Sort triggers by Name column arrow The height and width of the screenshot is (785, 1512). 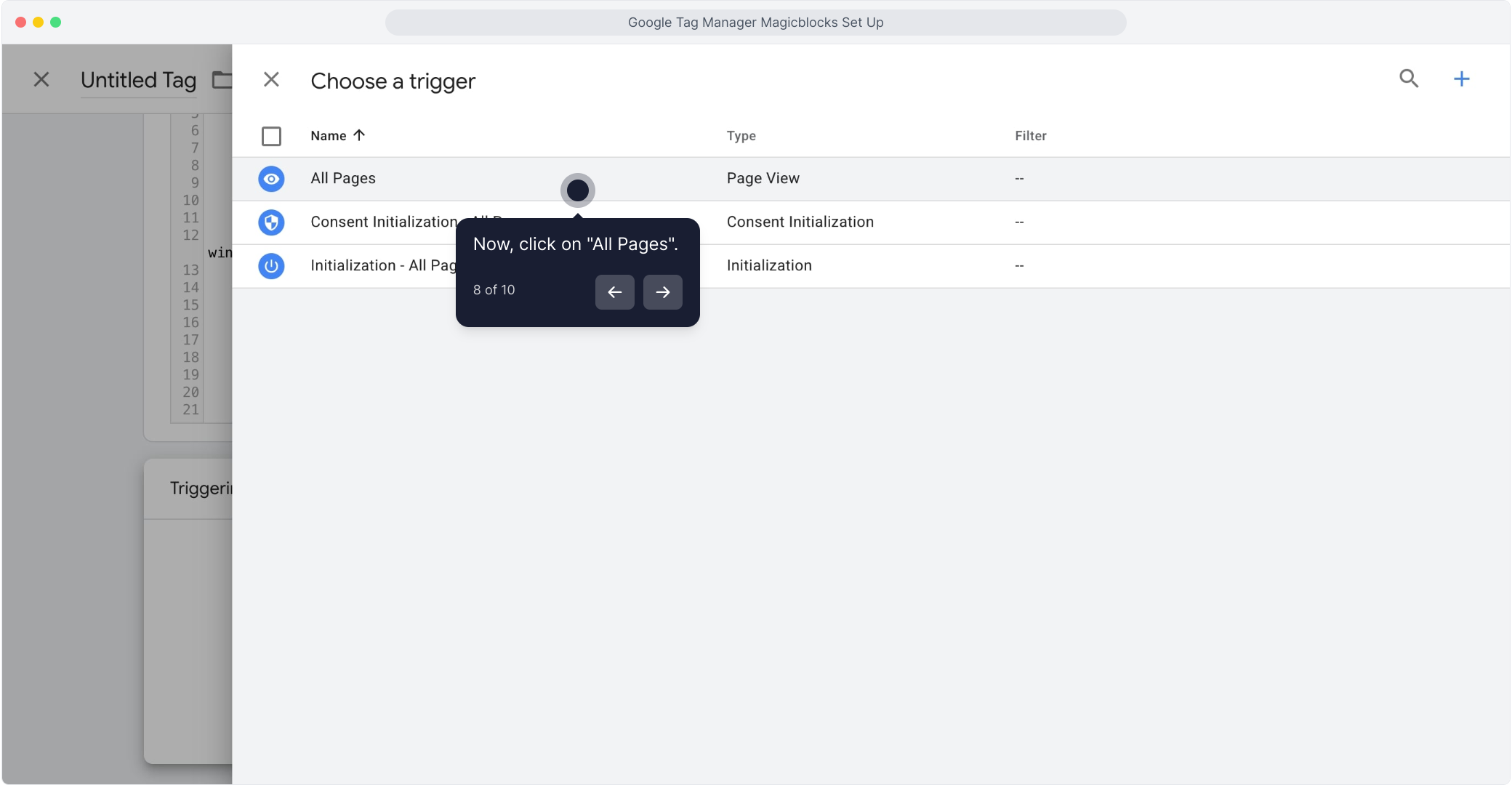(x=359, y=135)
